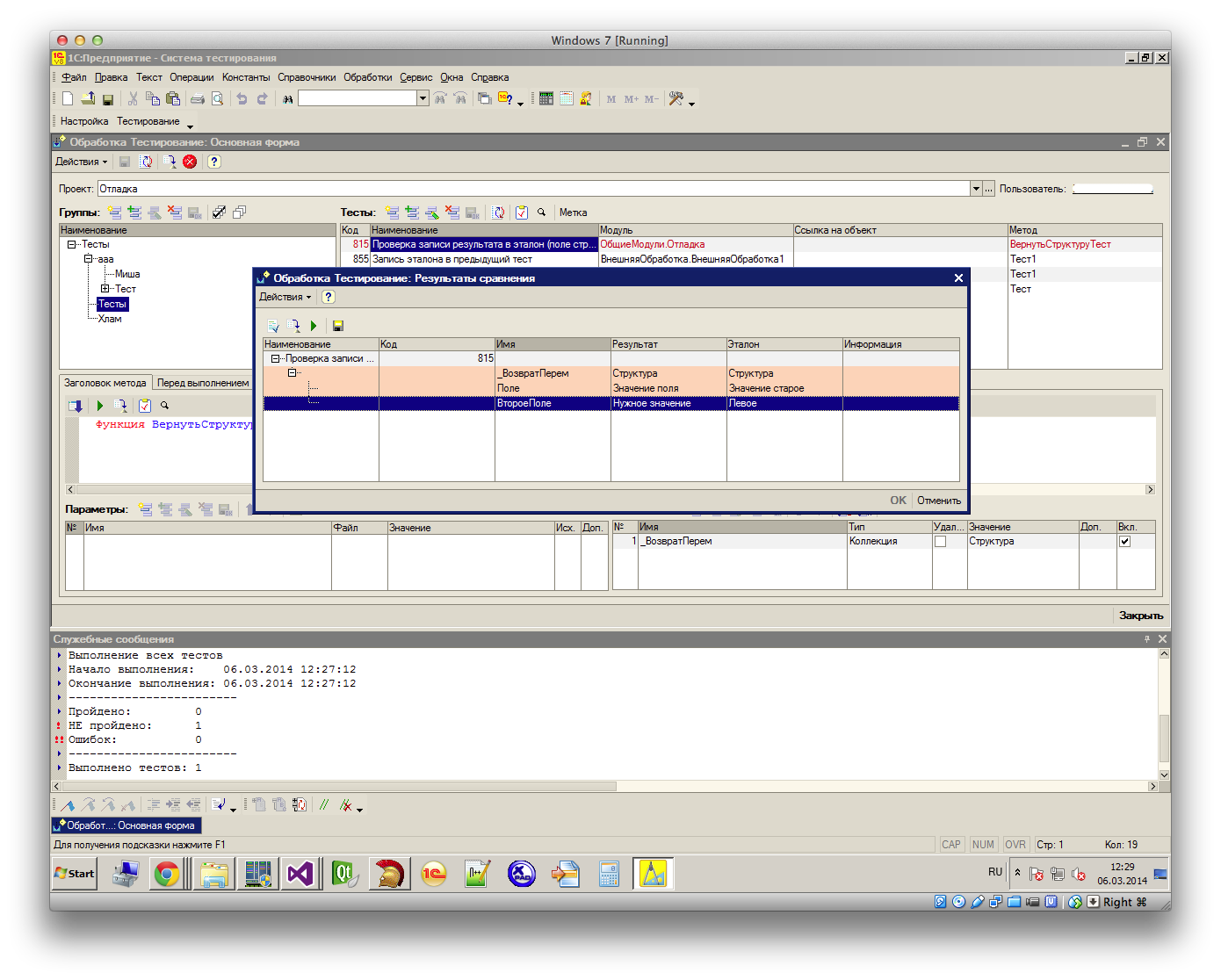Expand the Тест group node

tap(105, 289)
